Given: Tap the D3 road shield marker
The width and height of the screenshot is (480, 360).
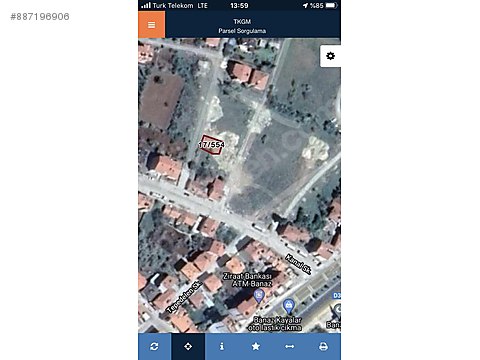Looking at the screenshot, I should 337,295.
